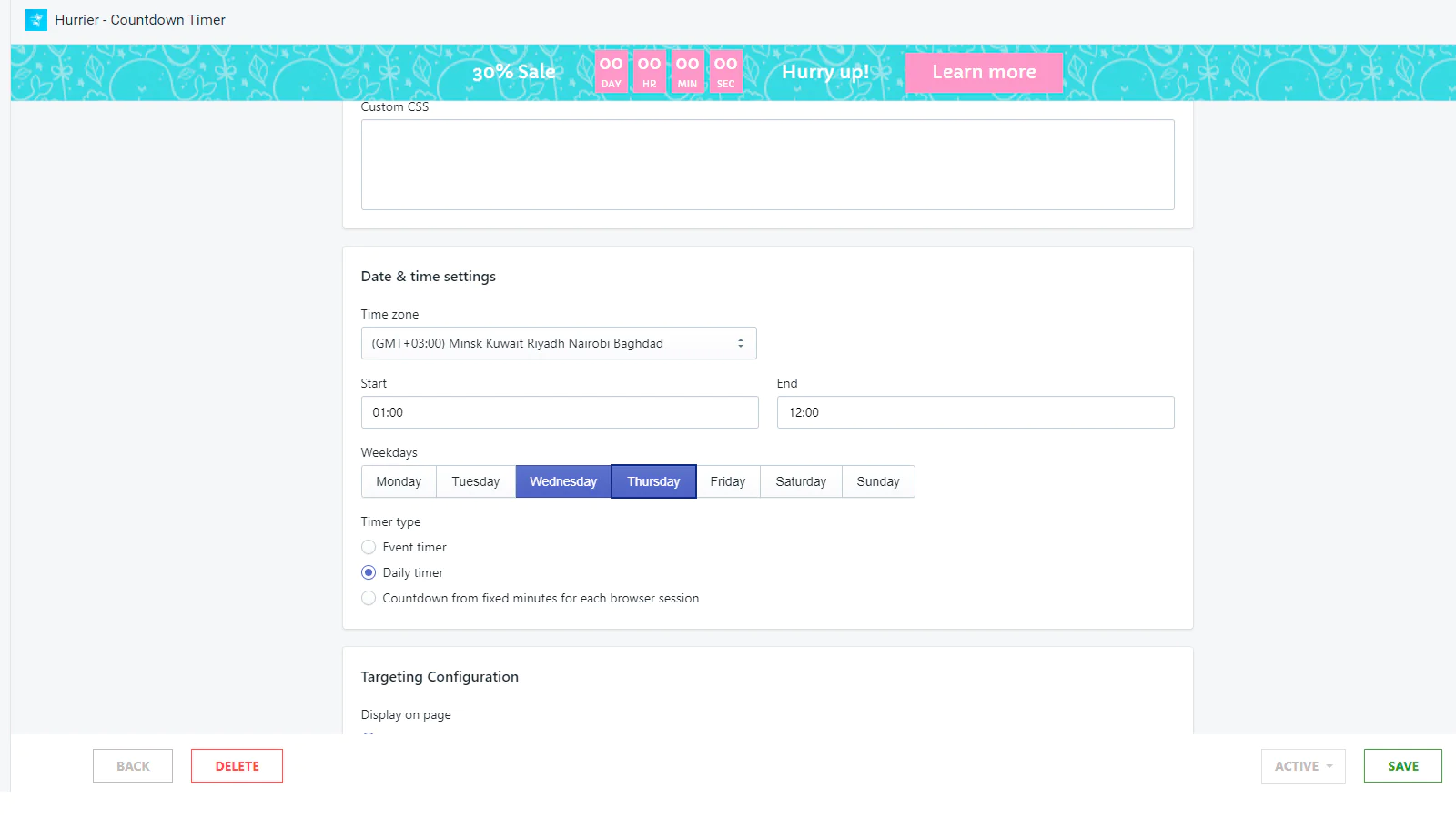Select the Event timer radio option

pos(369,547)
